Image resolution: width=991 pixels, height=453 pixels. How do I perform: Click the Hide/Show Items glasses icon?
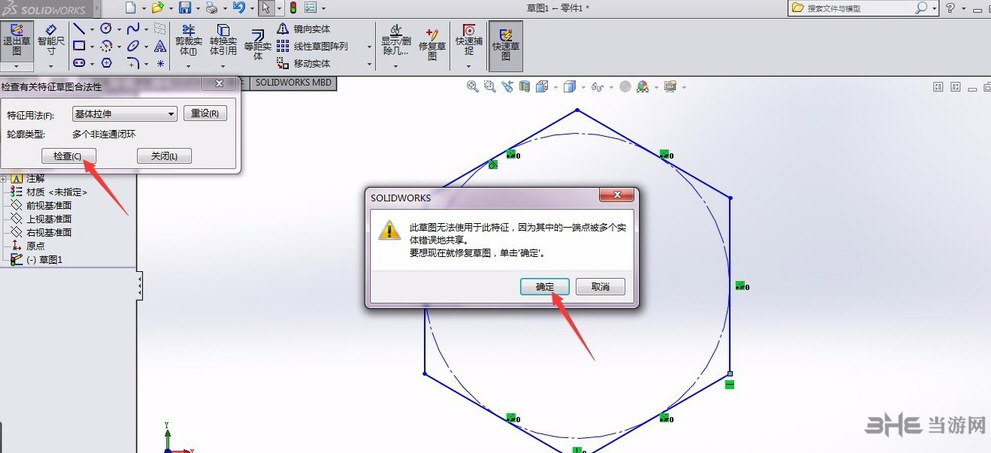pyautogui.click(x=597, y=87)
